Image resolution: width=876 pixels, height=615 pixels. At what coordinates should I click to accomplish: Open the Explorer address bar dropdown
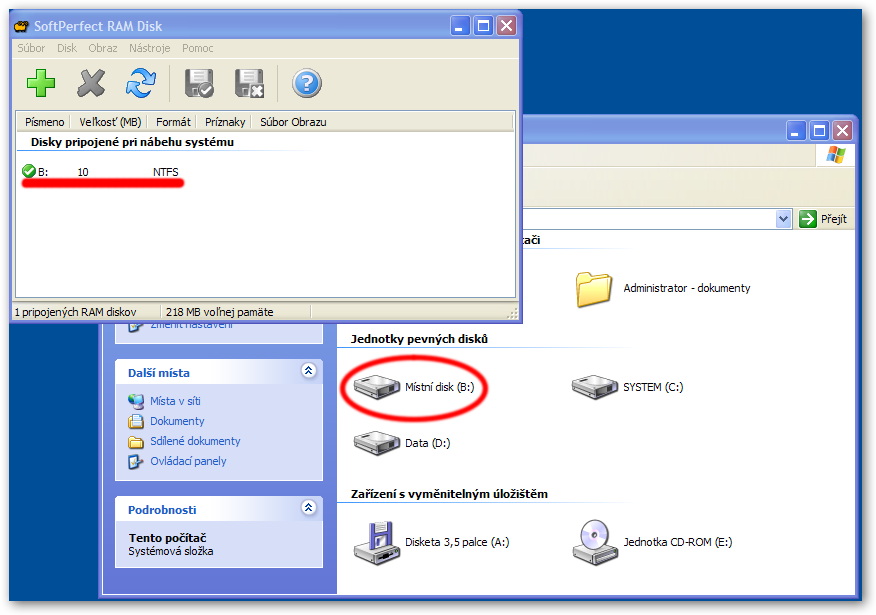point(783,219)
